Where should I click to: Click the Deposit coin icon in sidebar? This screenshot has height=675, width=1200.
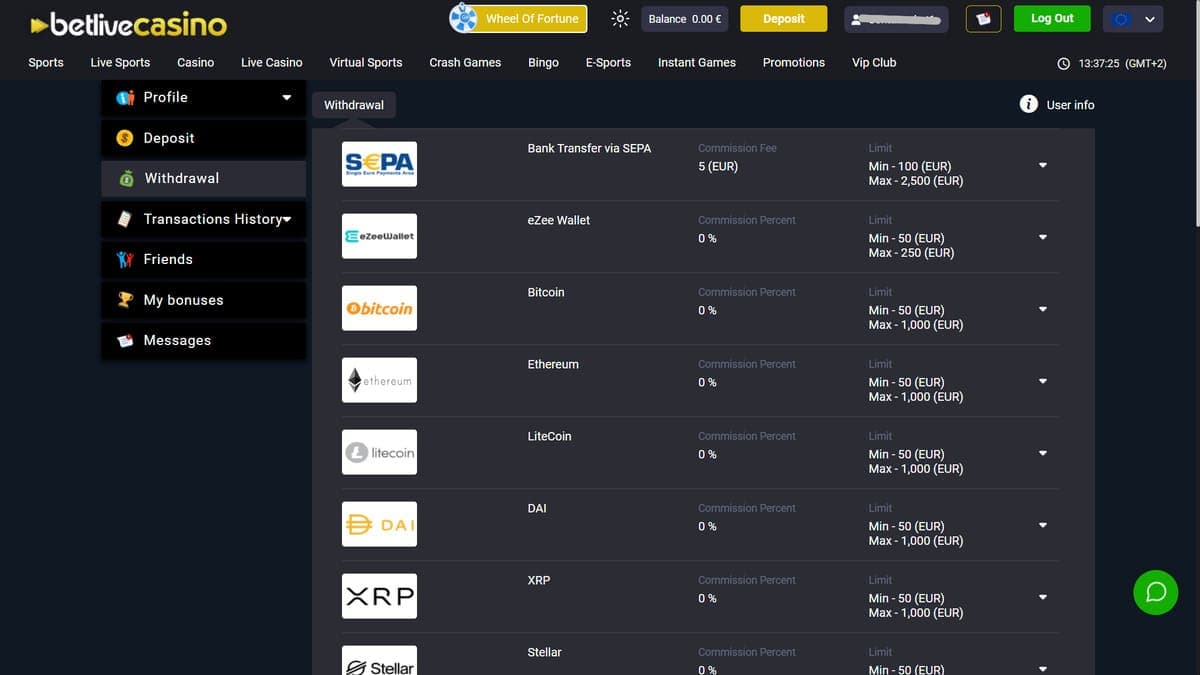[125, 138]
